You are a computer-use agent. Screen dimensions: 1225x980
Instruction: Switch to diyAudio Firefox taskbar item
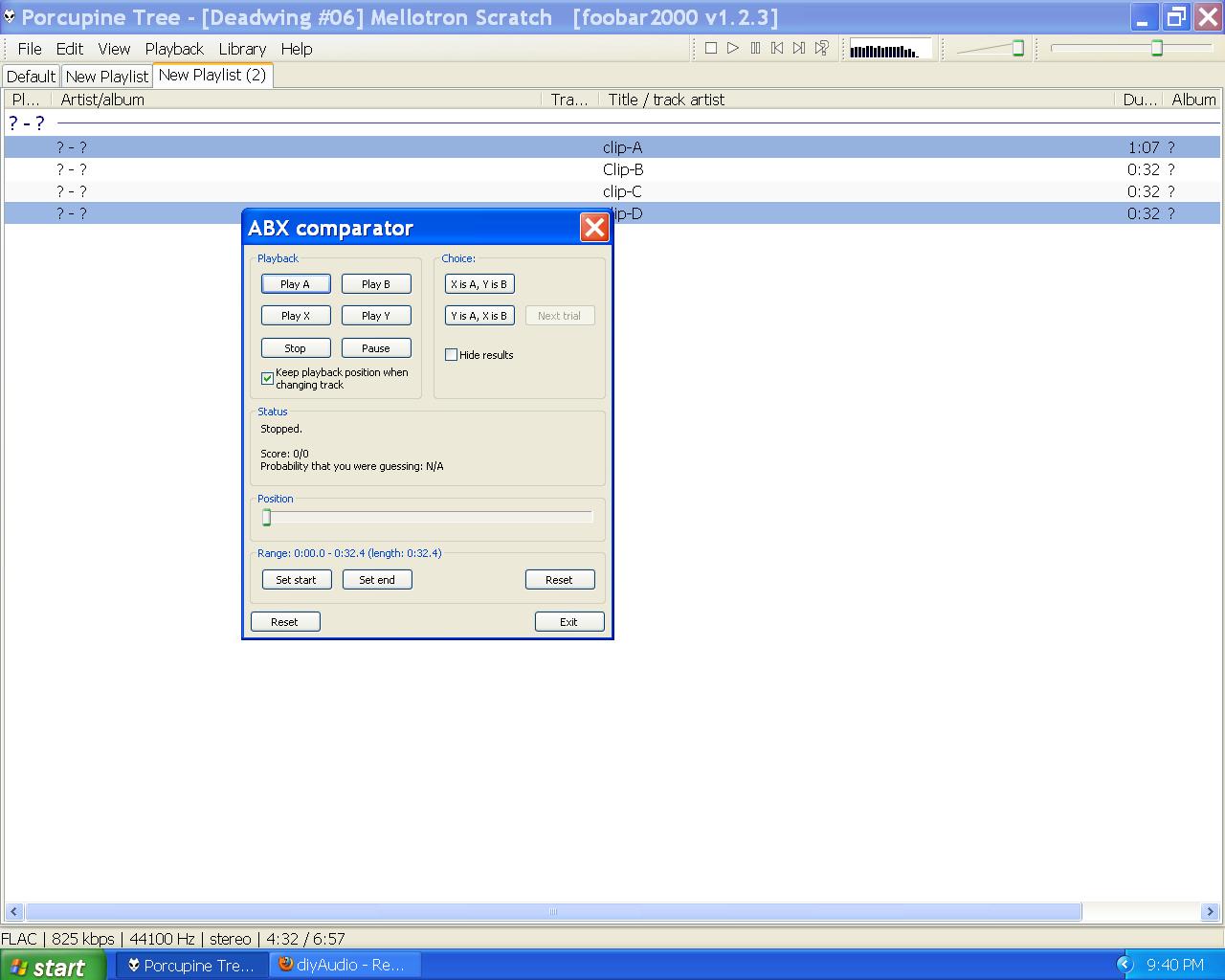pos(345,965)
